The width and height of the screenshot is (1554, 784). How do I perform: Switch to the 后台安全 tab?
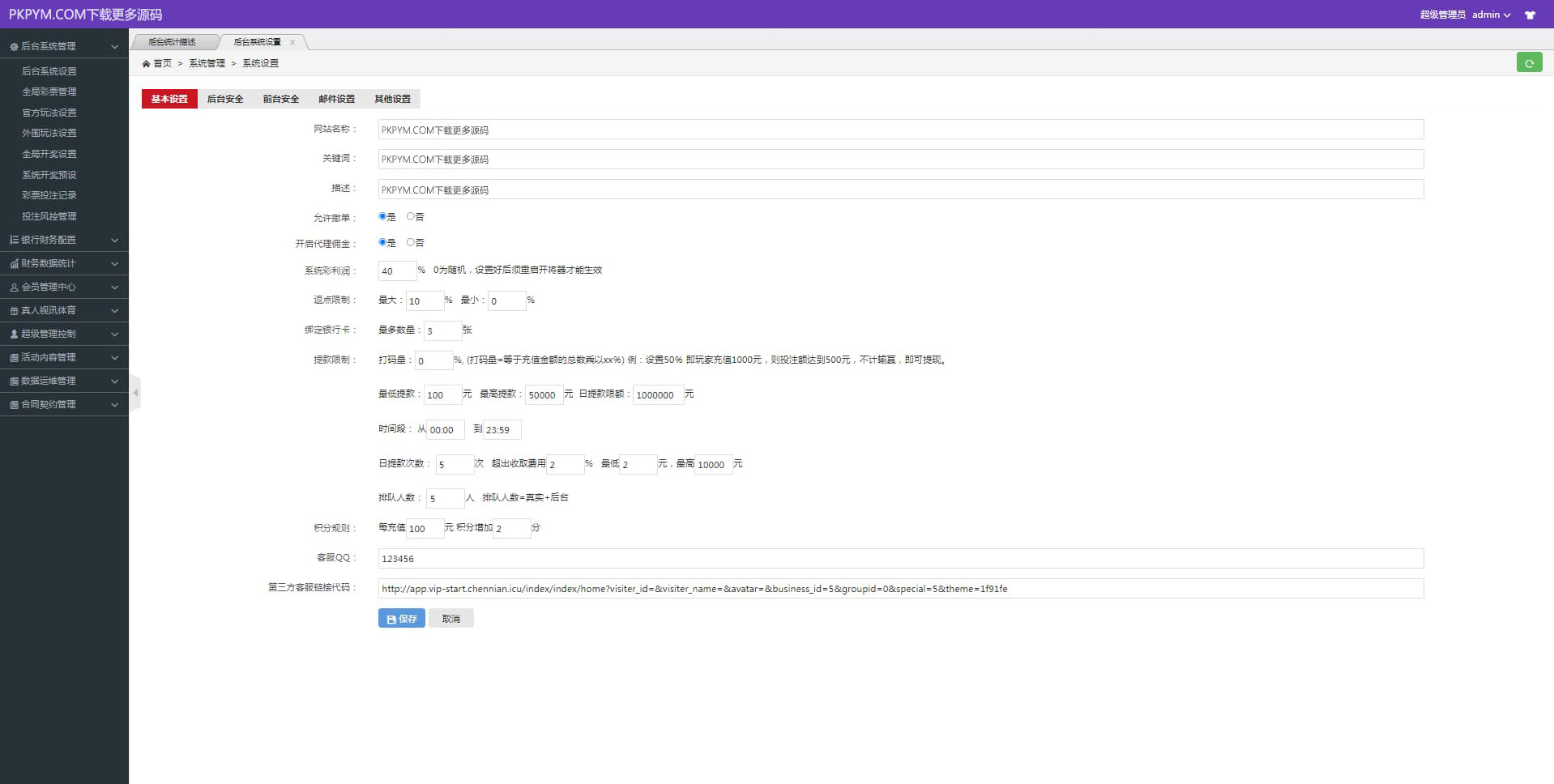click(x=225, y=99)
